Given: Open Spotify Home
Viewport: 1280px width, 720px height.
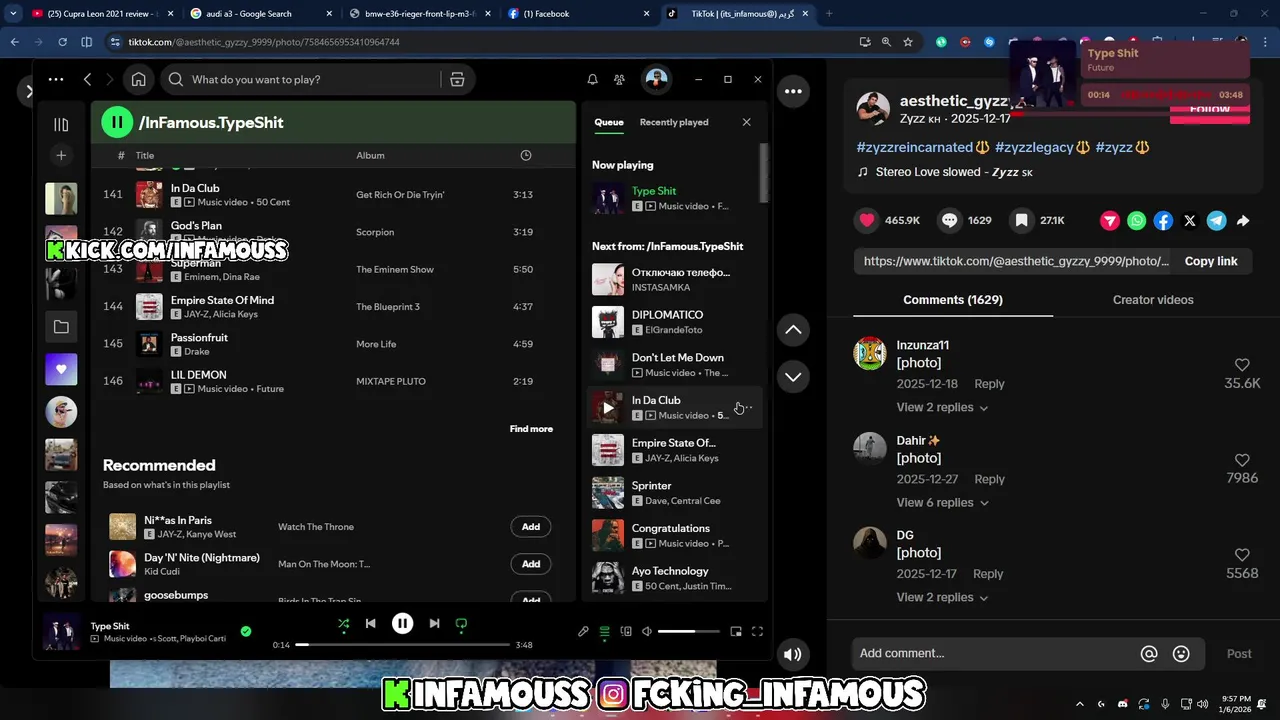Looking at the screenshot, I should [x=139, y=79].
